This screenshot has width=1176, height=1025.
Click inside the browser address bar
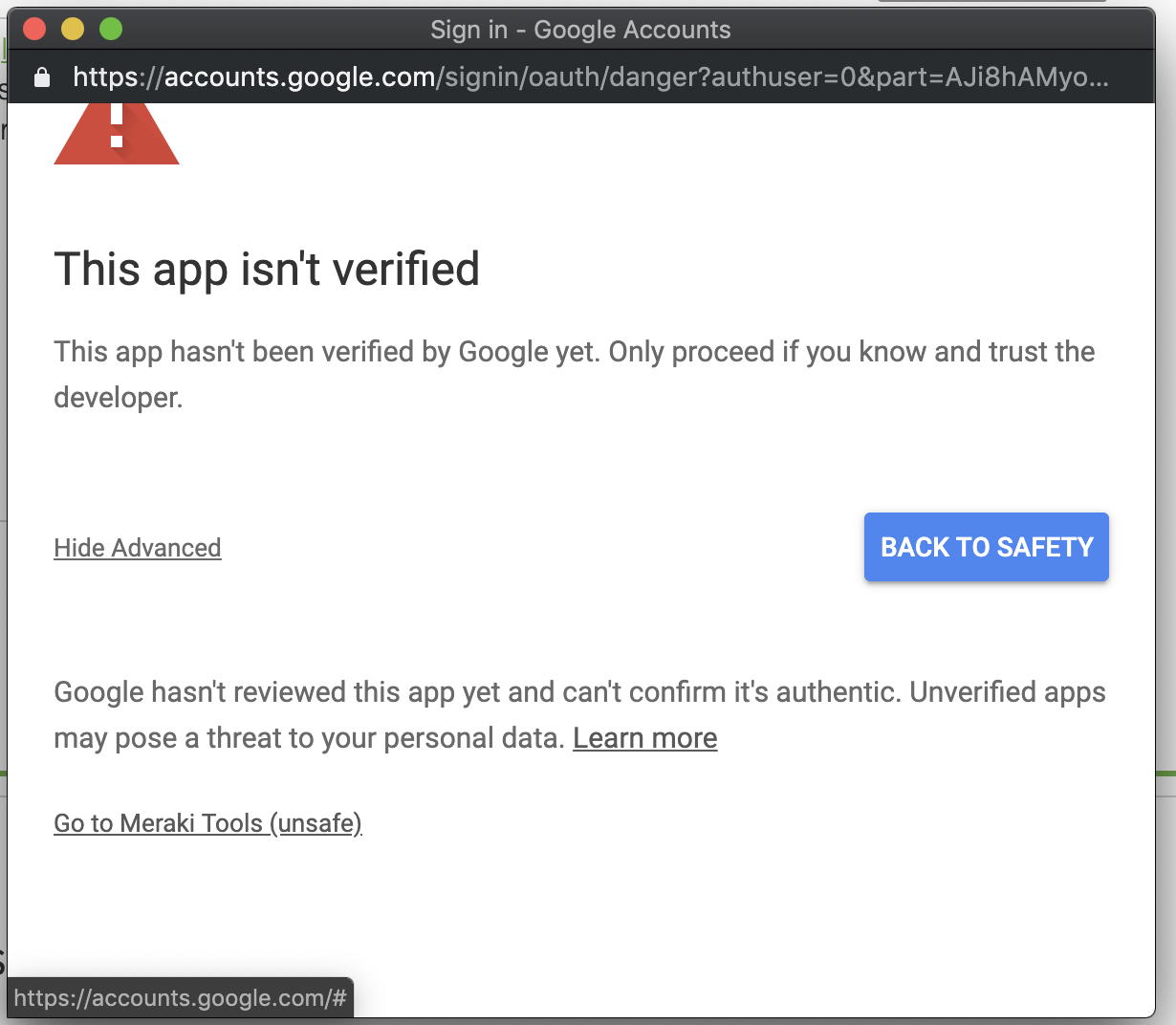click(x=574, y=77)
